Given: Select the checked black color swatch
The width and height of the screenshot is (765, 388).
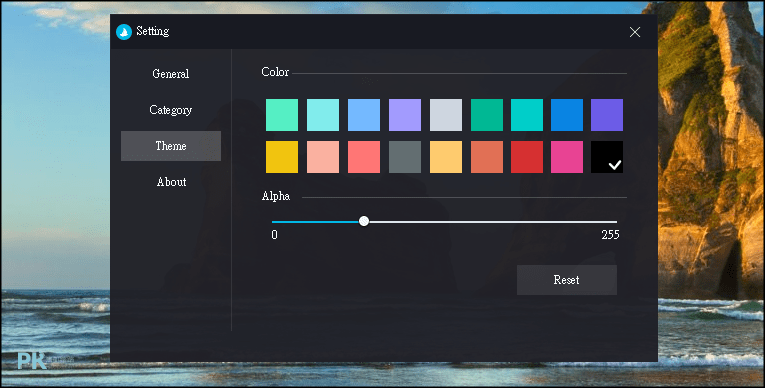Looking at the screenshot, I should (x=607, y=157).
